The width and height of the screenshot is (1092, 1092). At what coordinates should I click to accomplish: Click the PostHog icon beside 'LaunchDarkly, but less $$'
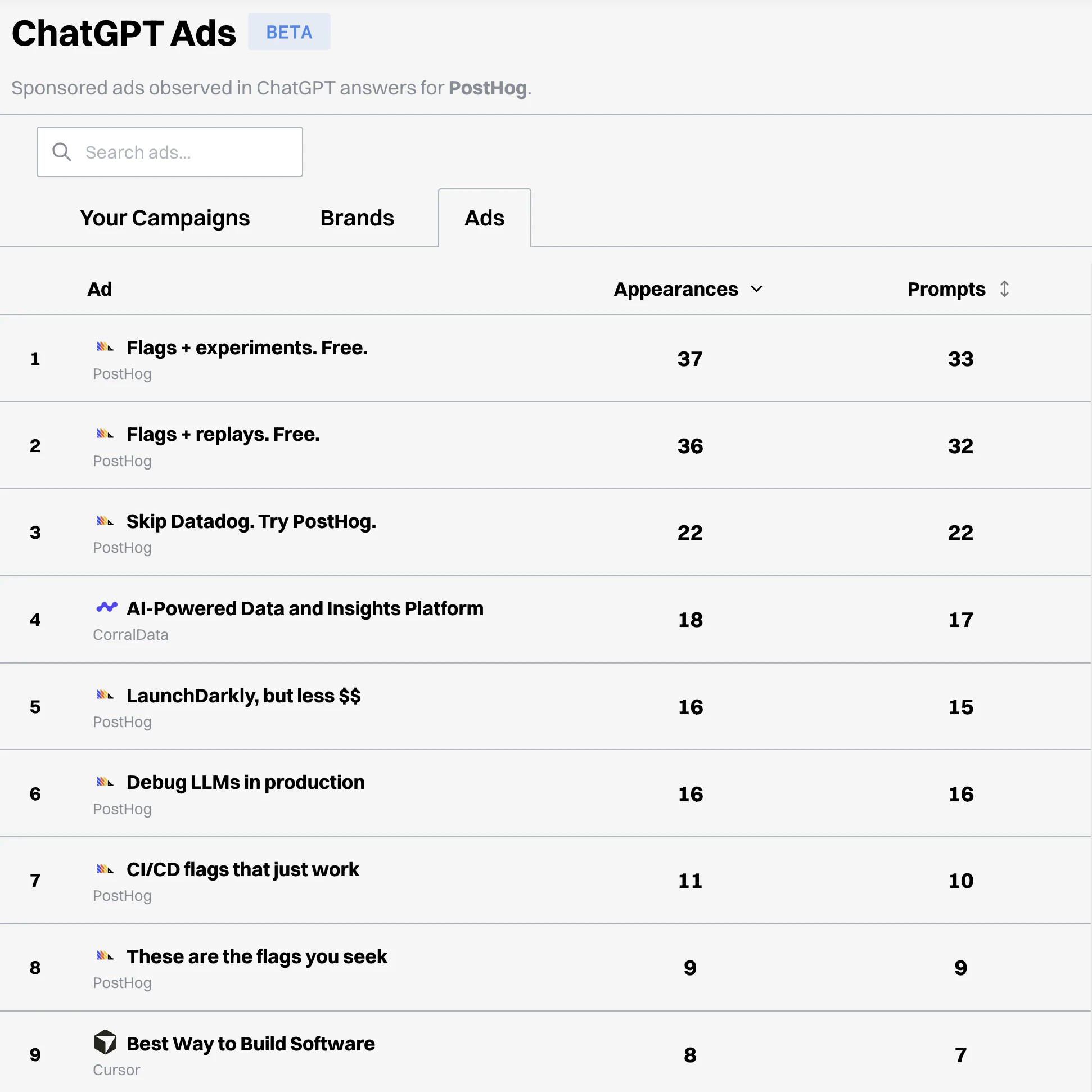105,694
